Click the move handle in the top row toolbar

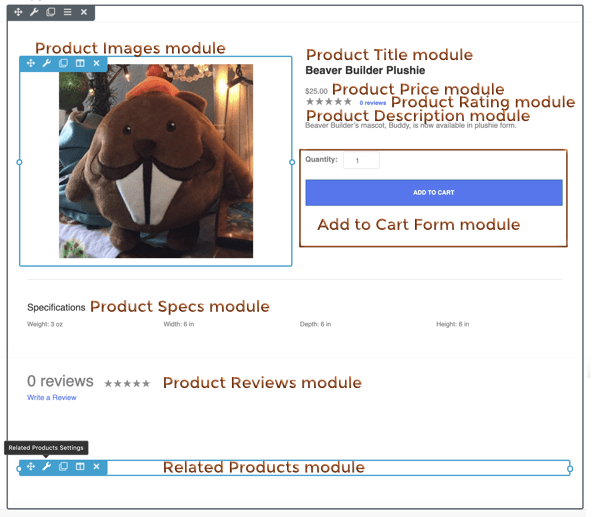click(x=19, y=12)
